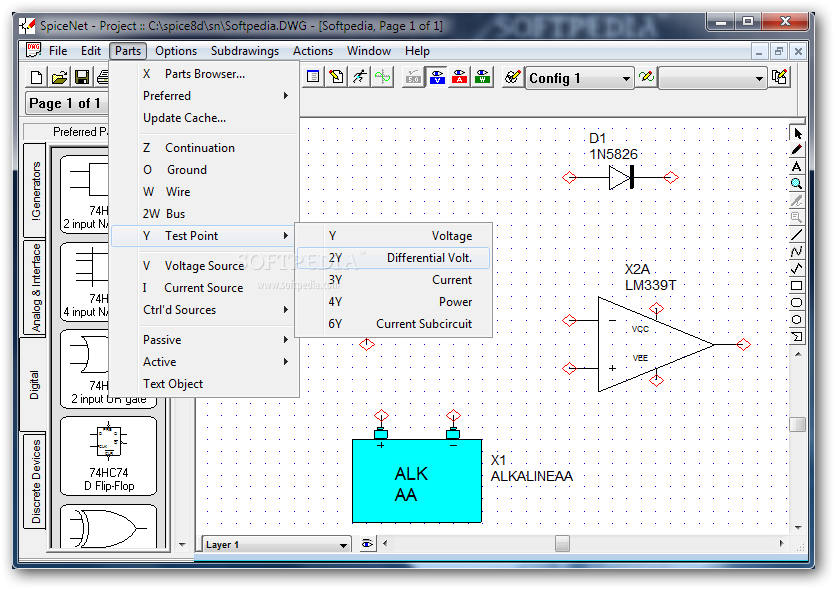The height and width of the screenshot is (589, 835).
Task: Open the green waveform scope icon
Action: pos(382,77)
